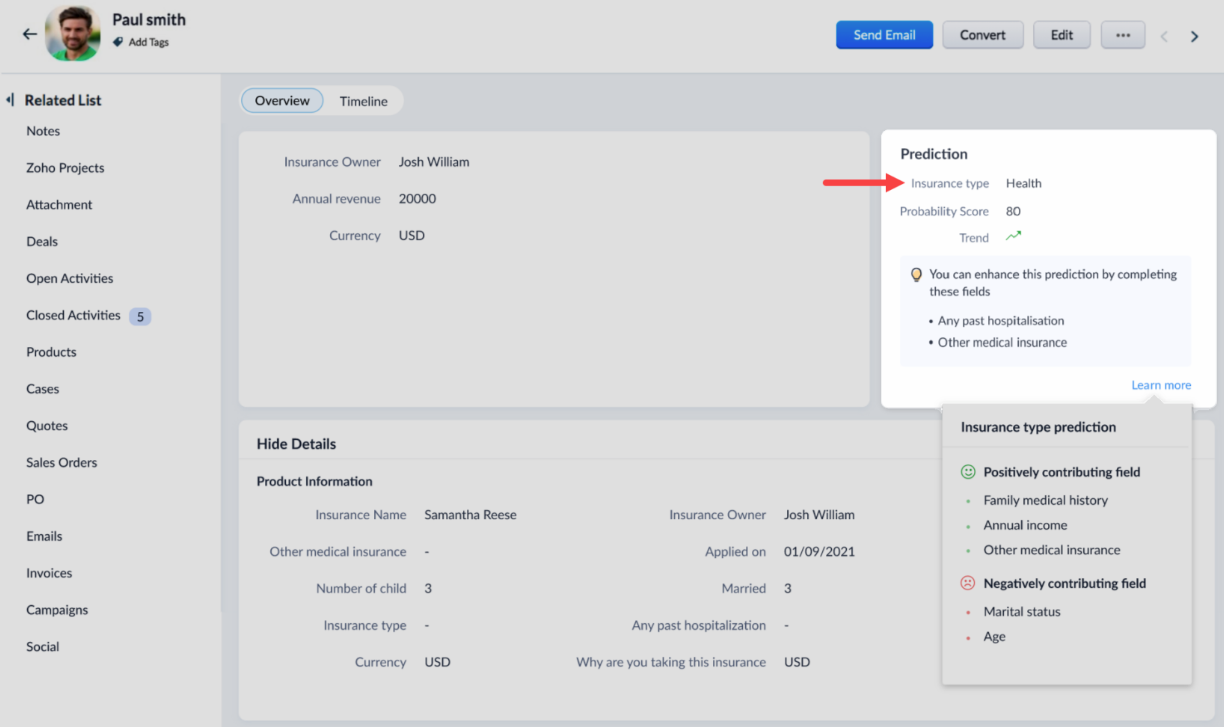Click the Edit button
This screenshot has height=727, width=1224.
(1061, 35)
